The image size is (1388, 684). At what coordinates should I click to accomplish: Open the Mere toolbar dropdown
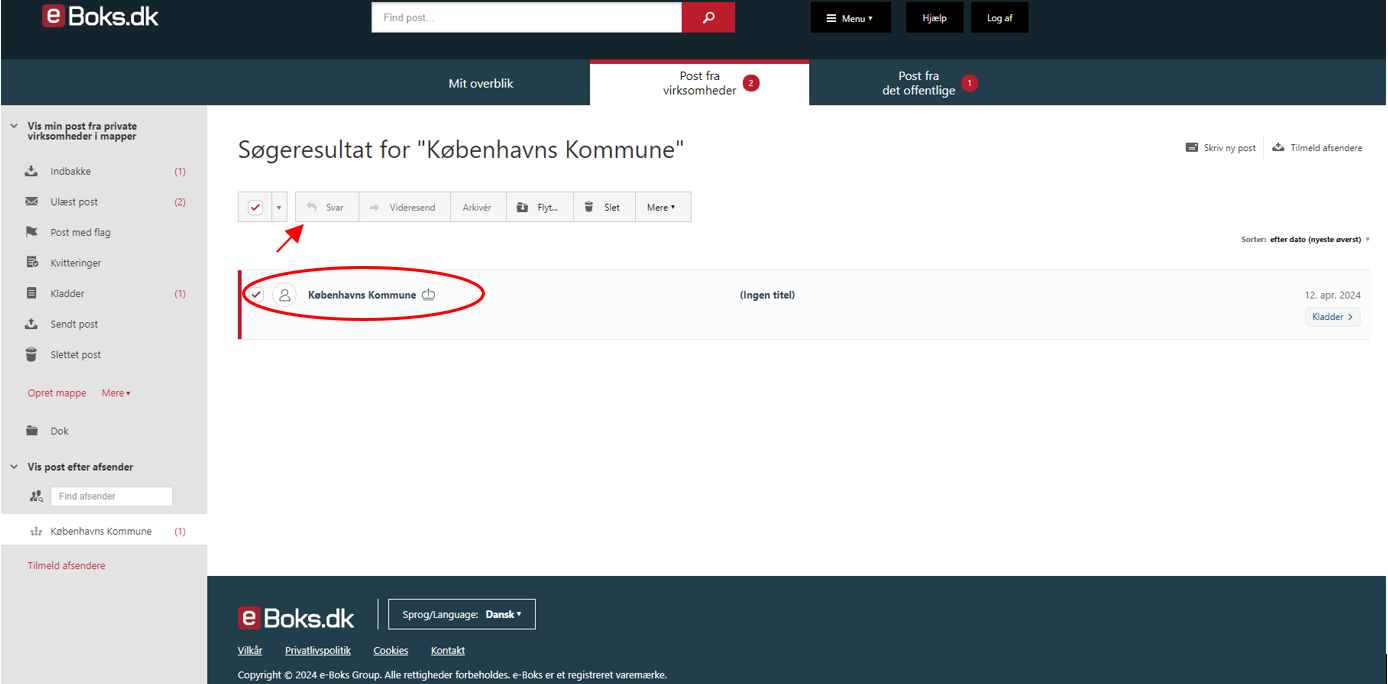663,207
